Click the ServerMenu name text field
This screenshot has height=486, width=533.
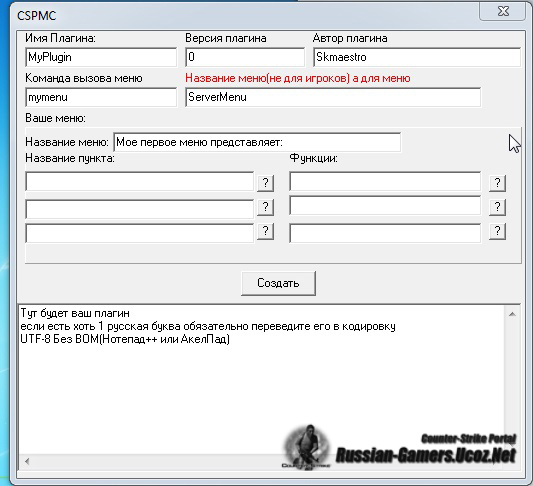pyautogui.click(x=333, y=97)
